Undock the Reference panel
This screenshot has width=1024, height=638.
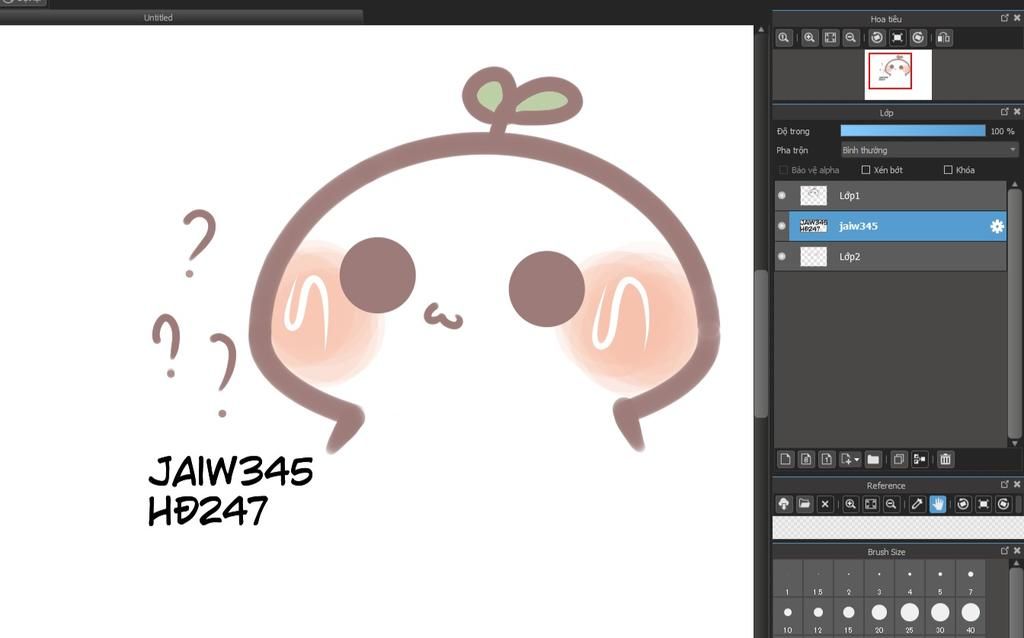tap(1004, 485)
